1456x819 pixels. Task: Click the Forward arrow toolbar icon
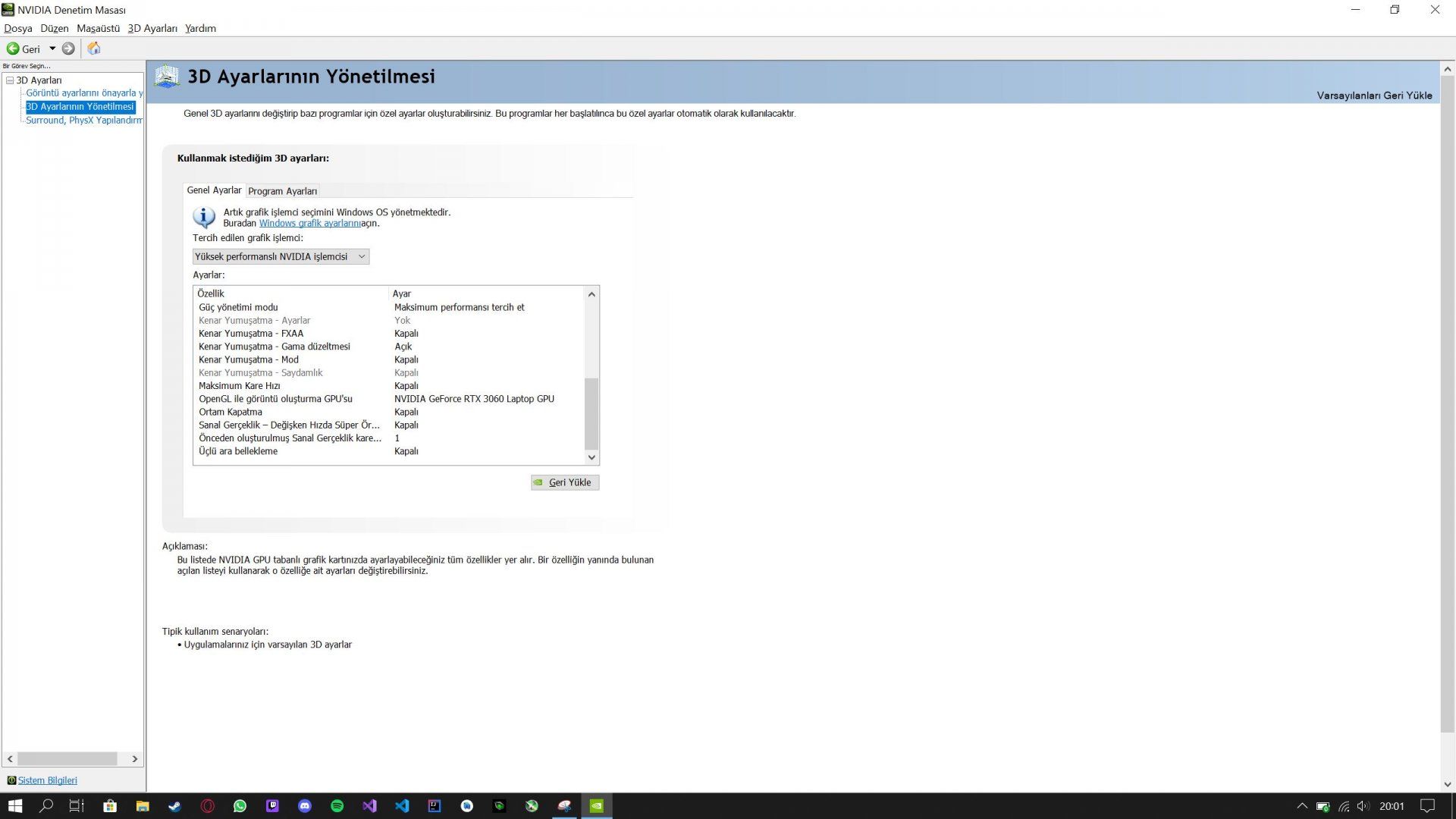pyautogui.click(x=68, y=49)
